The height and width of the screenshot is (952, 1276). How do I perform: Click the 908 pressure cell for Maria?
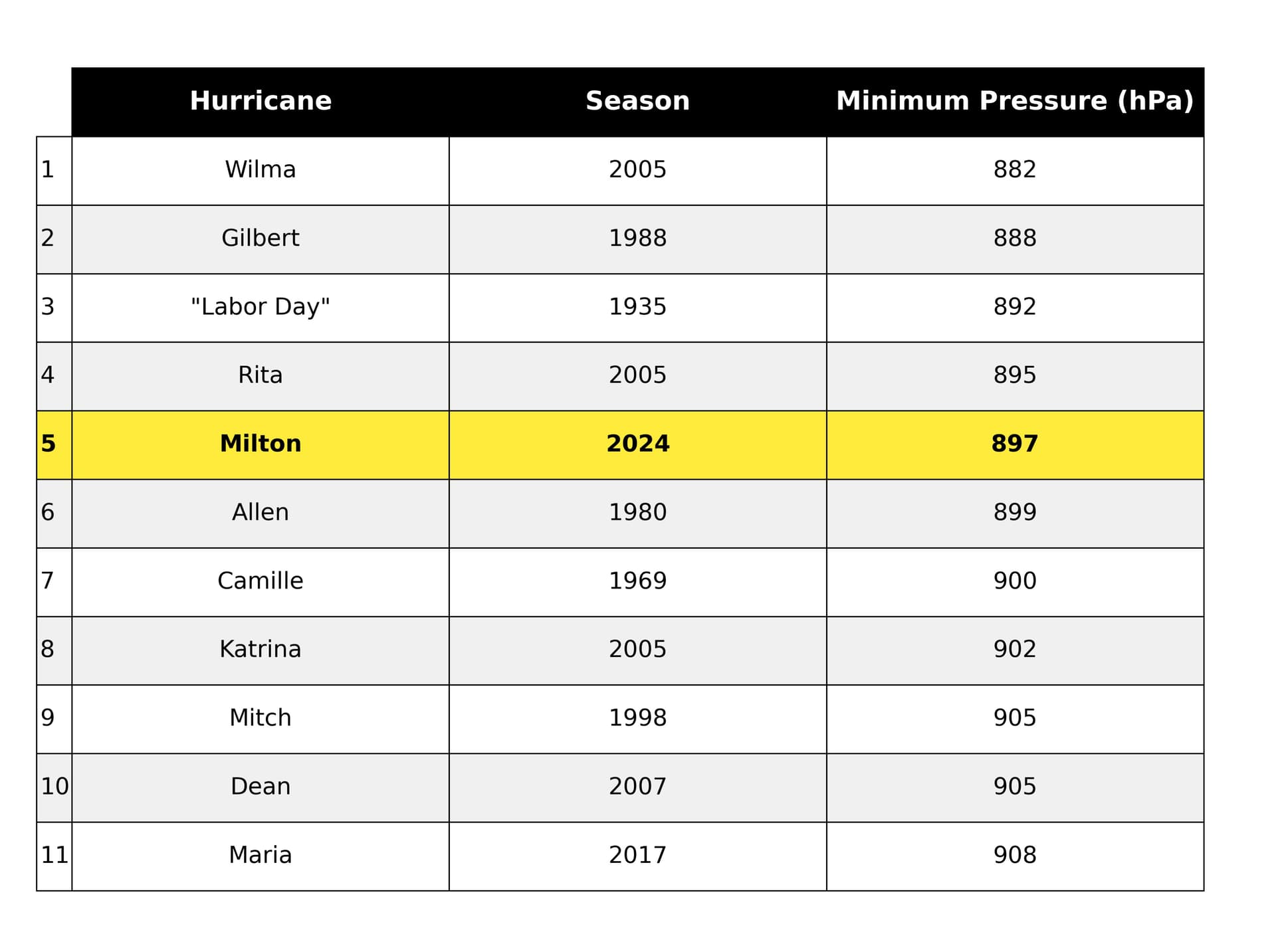click(x=1015, y=856)
